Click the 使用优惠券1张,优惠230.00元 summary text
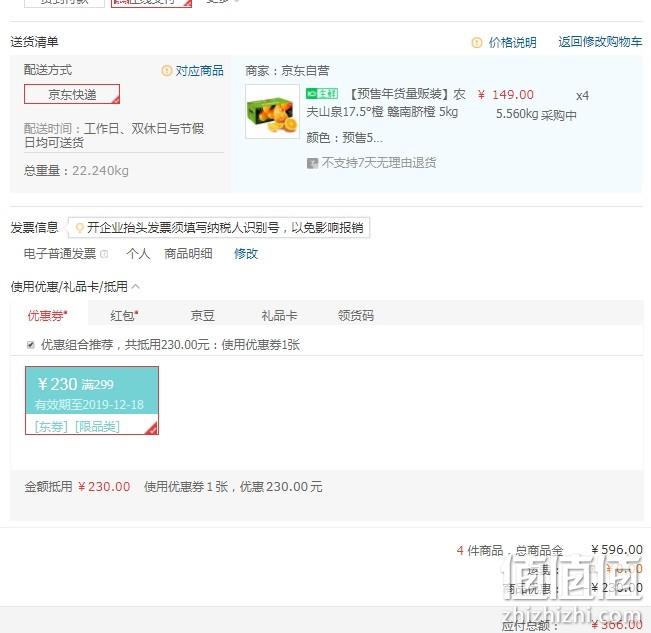651x633 pixels. coord(233,486)
